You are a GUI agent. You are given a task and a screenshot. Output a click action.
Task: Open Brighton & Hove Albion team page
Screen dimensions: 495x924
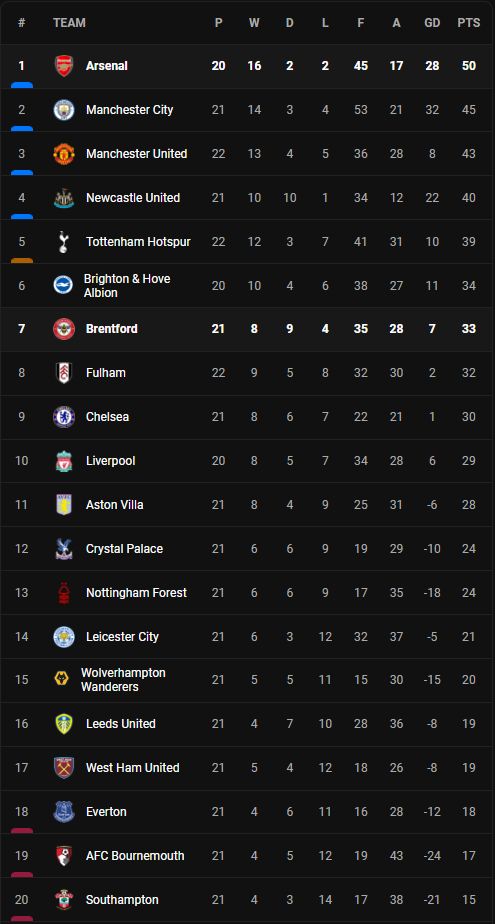[127, 286]
